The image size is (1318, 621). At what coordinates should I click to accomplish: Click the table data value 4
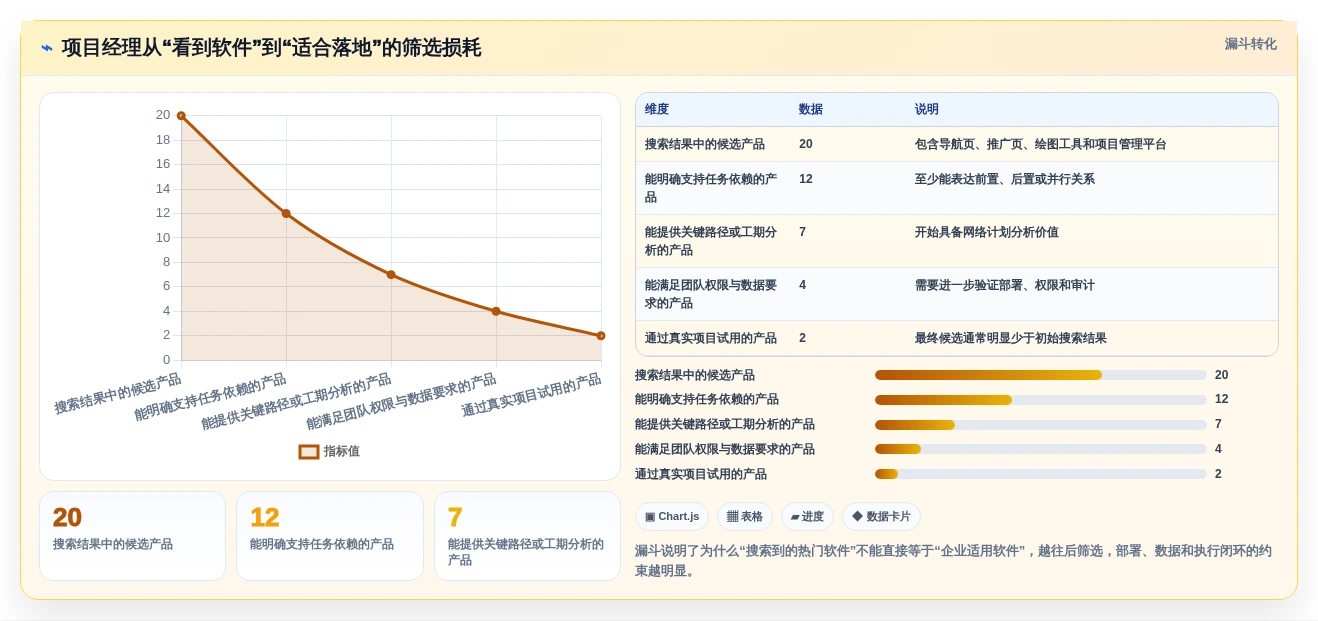click(x=803, y=285)
